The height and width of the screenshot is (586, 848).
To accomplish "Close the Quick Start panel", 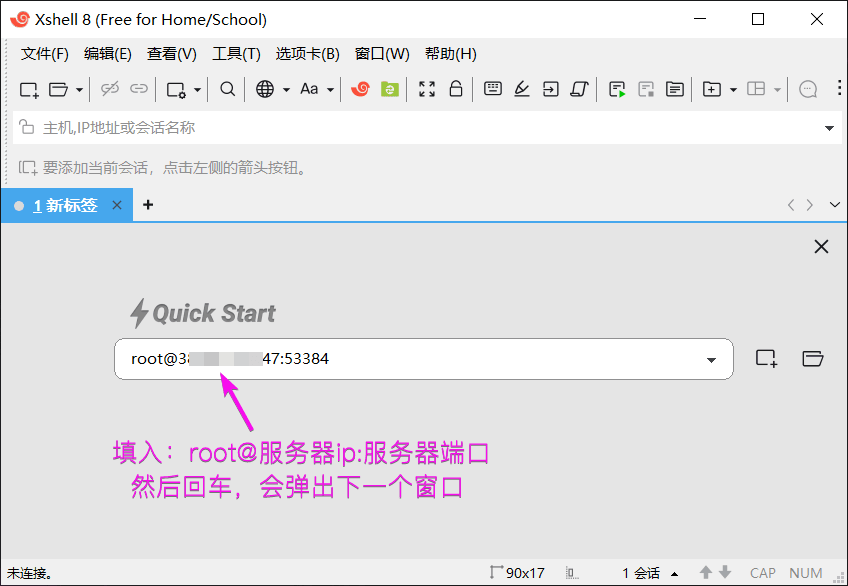I will click(821, 247).
